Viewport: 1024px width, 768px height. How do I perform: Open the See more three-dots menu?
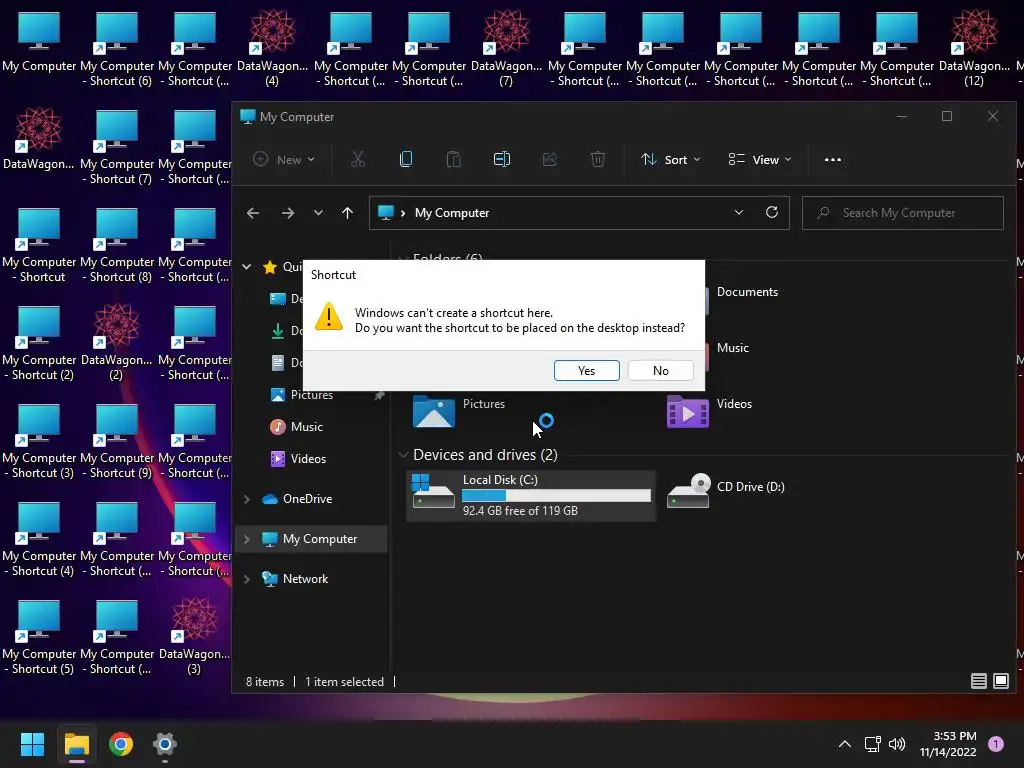tap(833, 159)
